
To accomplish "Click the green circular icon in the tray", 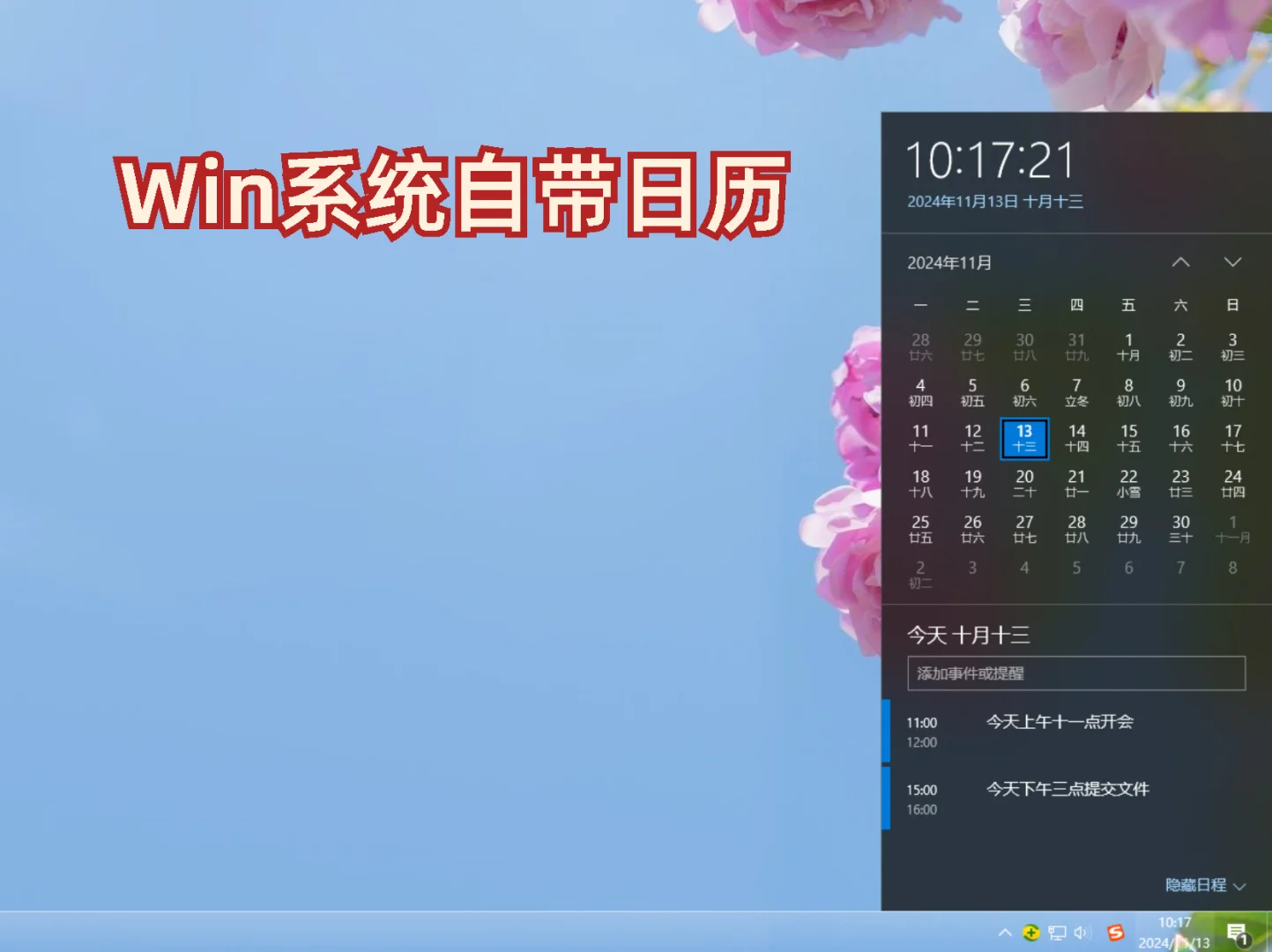I will [x=1031, y=932].
